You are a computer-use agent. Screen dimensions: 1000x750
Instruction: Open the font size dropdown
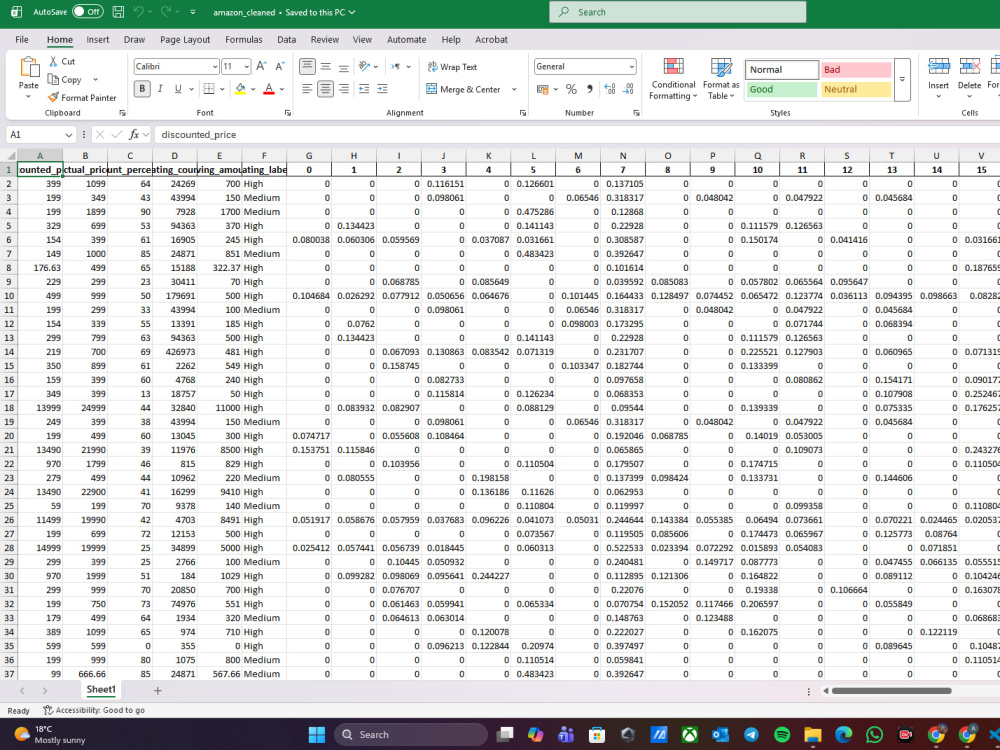pyautogui.click(x=246, y=66)
